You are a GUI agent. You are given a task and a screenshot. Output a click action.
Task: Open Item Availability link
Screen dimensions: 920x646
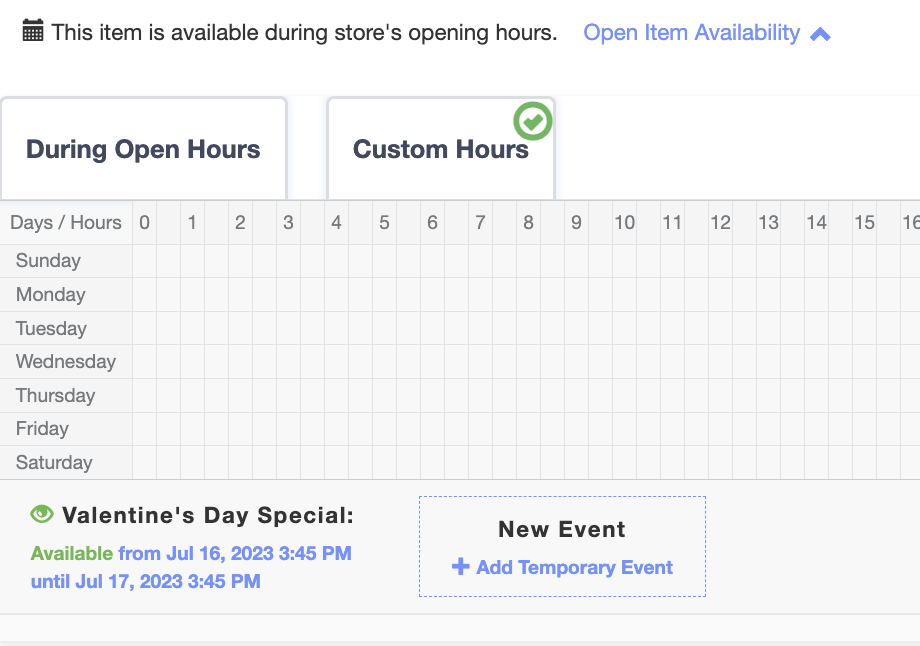click(691, 33)
